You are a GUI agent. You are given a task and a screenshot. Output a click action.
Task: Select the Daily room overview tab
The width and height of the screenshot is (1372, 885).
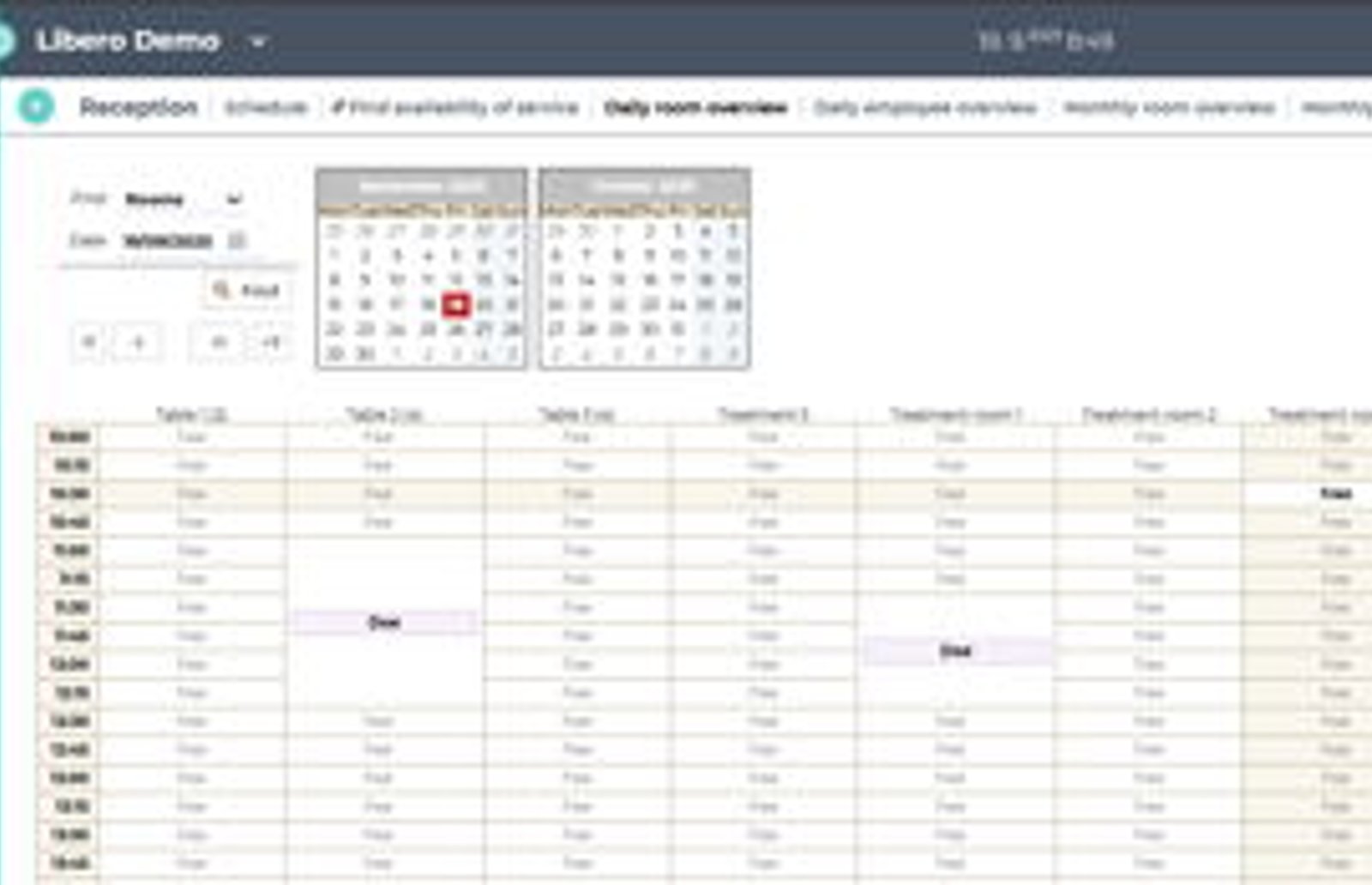click(695, 107)
